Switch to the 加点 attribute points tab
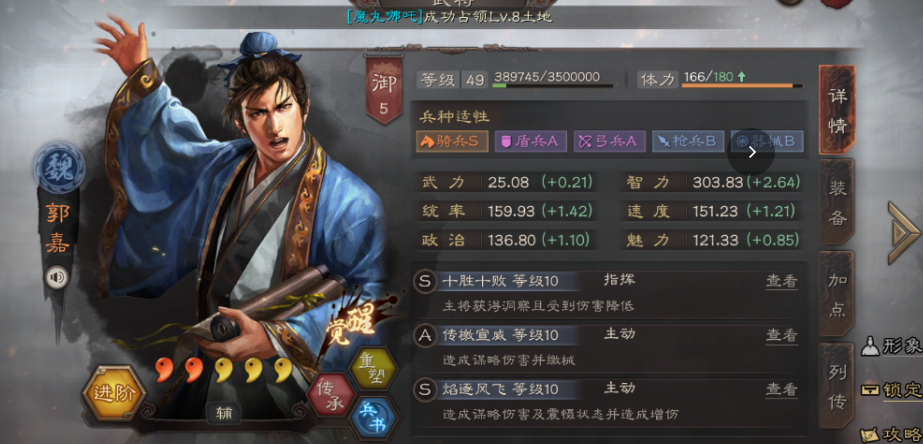The width and height of the screenshot is (923, 444). [x=837, y=295]
